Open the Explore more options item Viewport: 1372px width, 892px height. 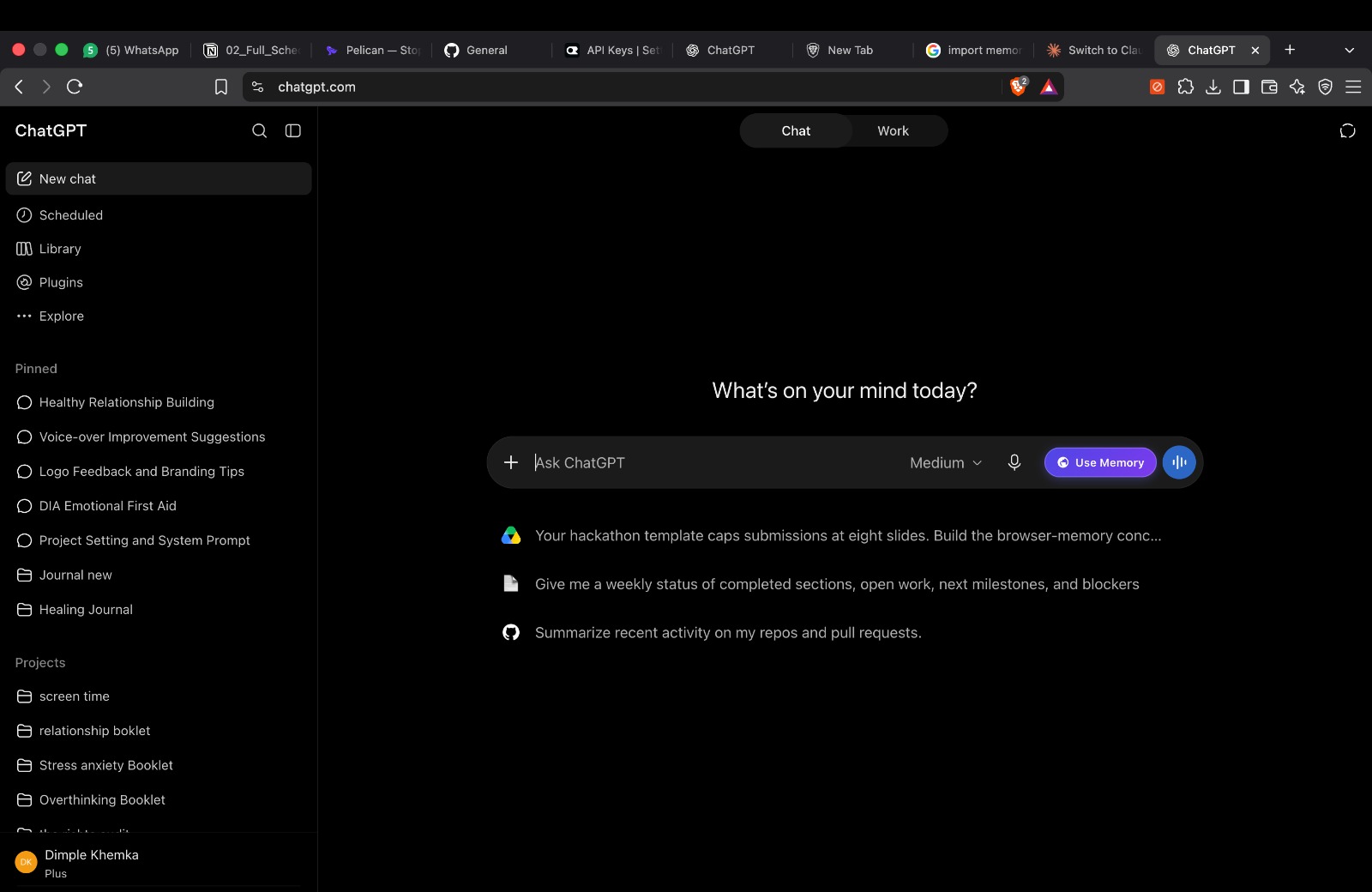click(159, 316)
